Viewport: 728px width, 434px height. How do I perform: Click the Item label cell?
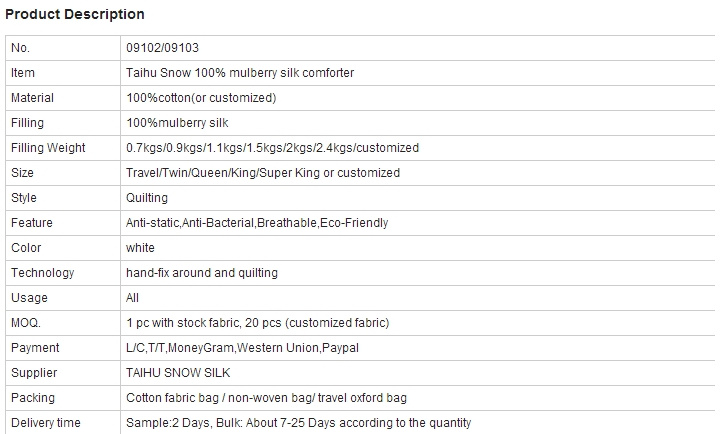(63, 73)
